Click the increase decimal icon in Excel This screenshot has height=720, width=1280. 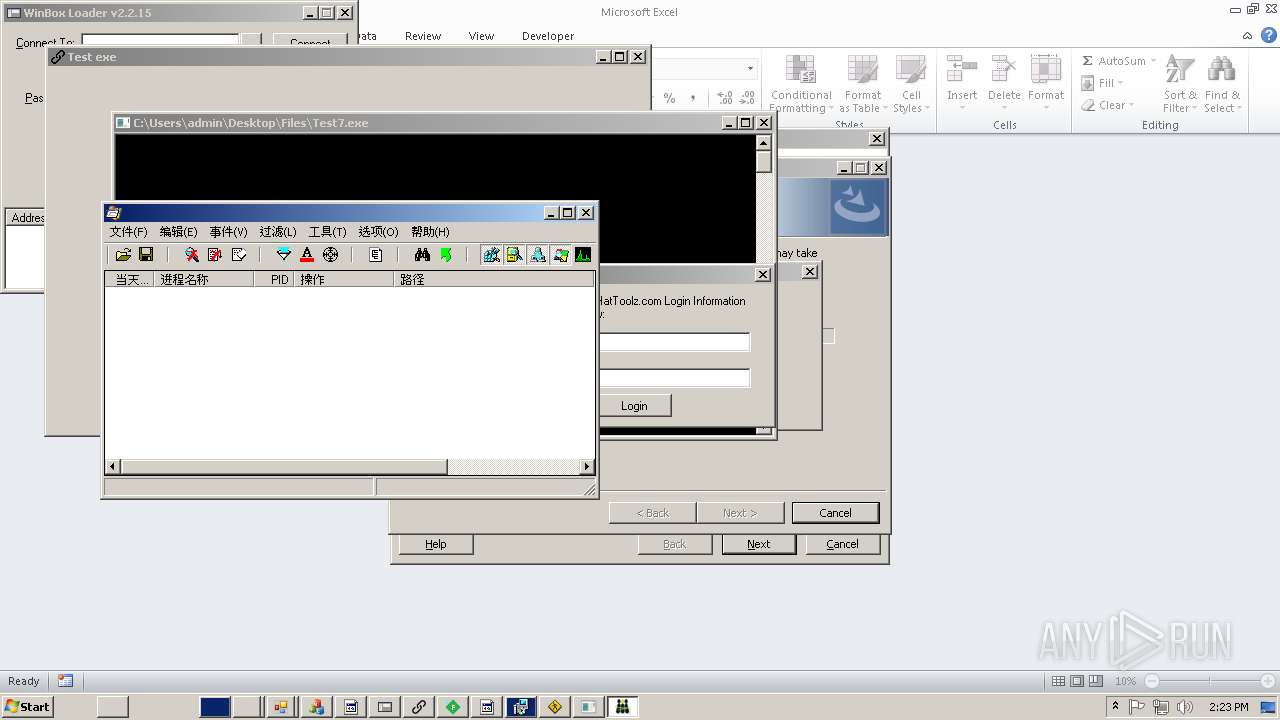click(725, 98)
